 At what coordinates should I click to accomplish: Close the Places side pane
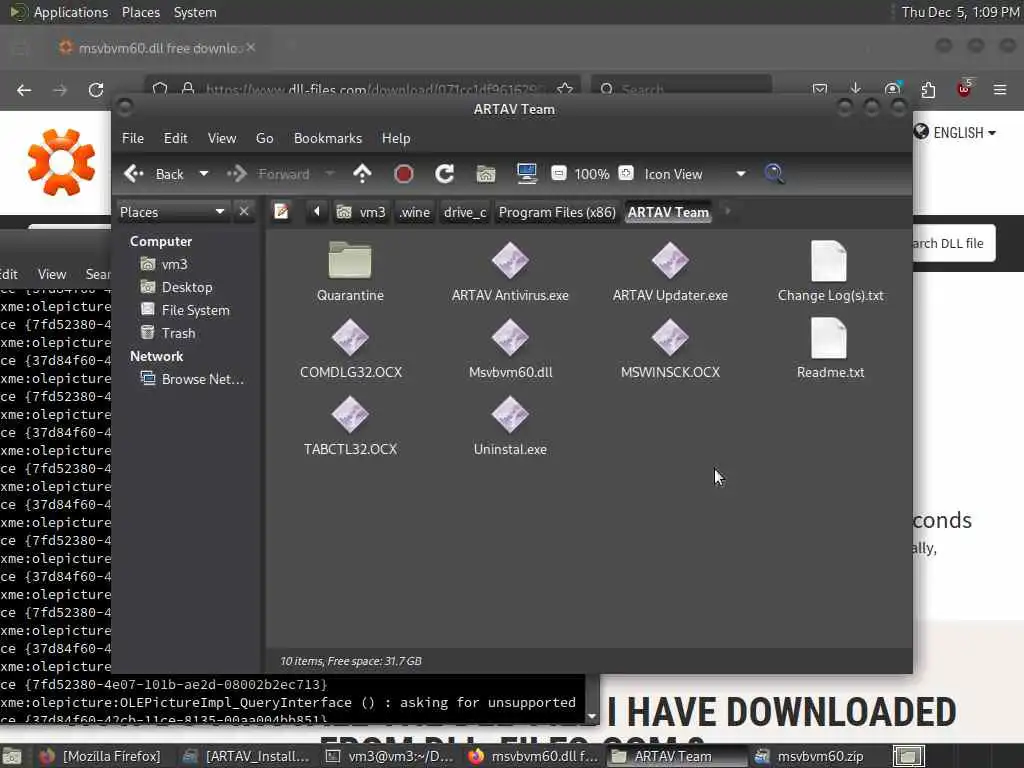(x=244, y=212)
